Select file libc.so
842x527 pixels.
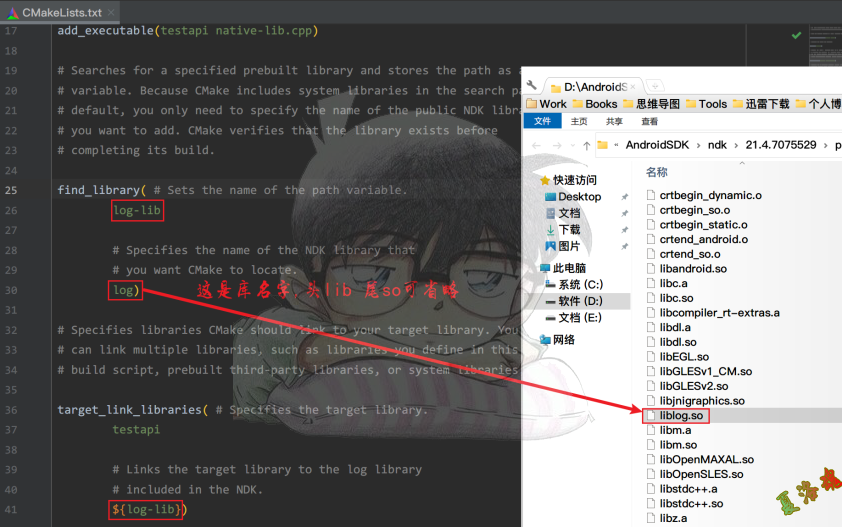(670, 298)
